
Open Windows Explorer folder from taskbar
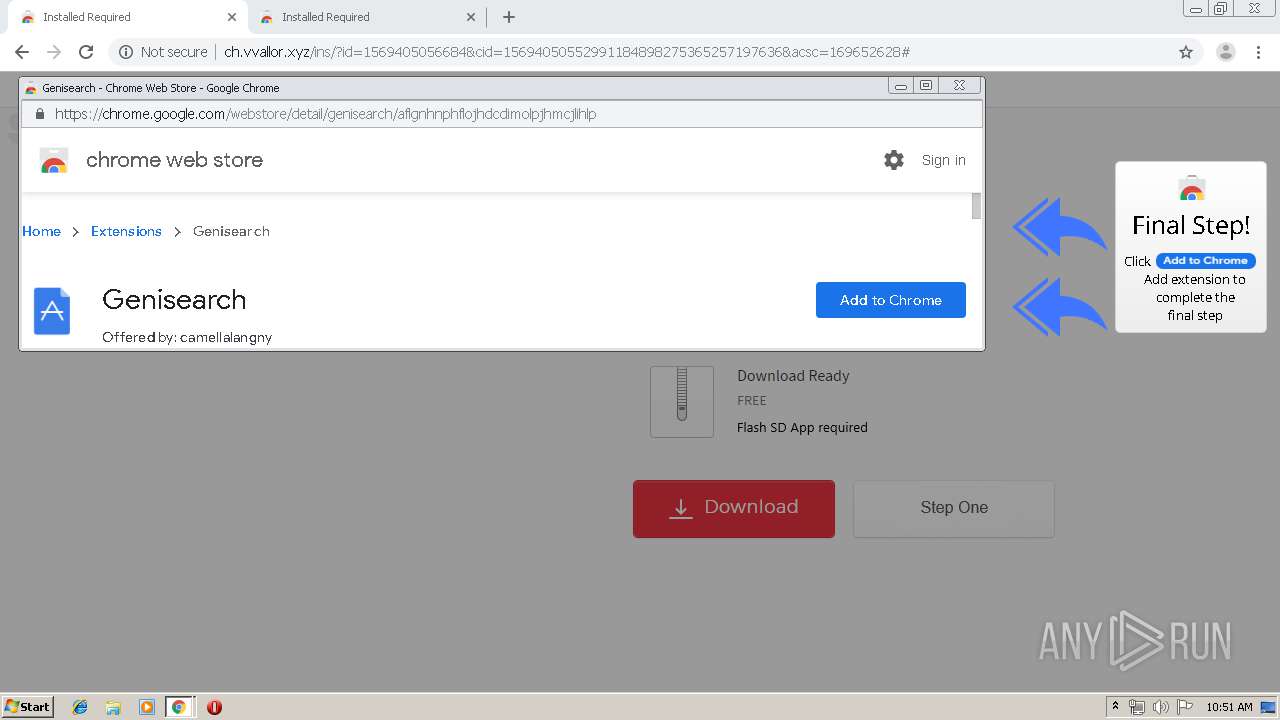[113, 707]
